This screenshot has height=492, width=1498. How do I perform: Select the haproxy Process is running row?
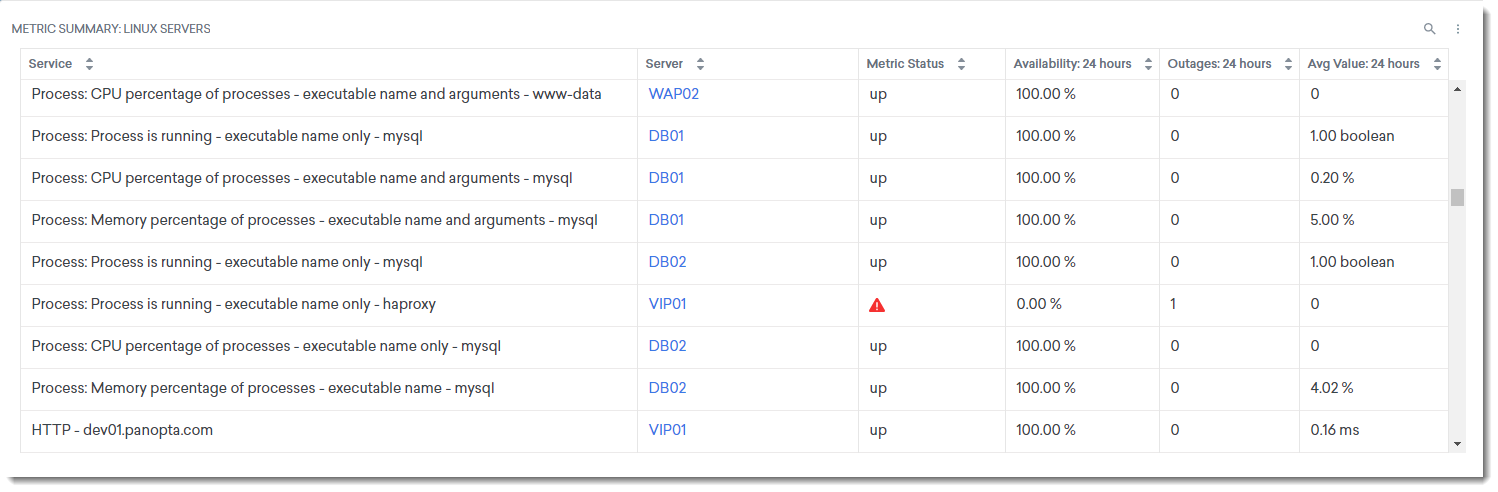pyautogui.click(x=234, y=304)
